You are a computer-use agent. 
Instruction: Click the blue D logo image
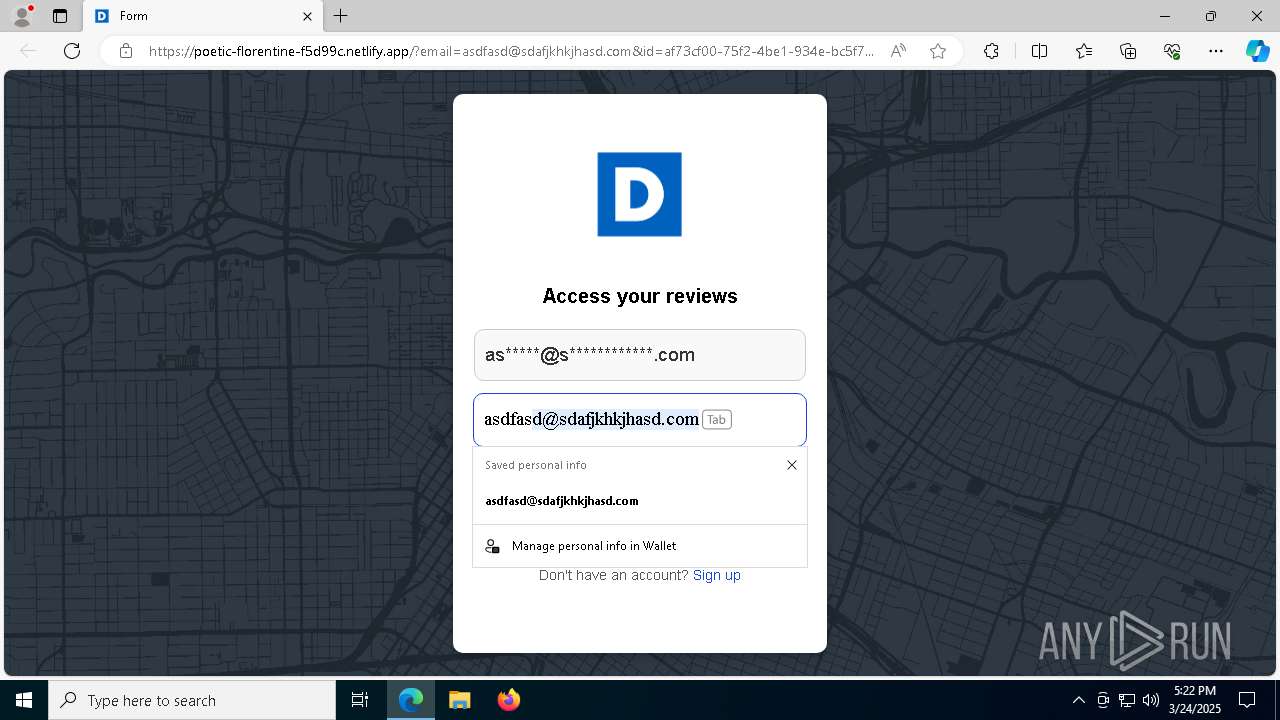(639, 194)
